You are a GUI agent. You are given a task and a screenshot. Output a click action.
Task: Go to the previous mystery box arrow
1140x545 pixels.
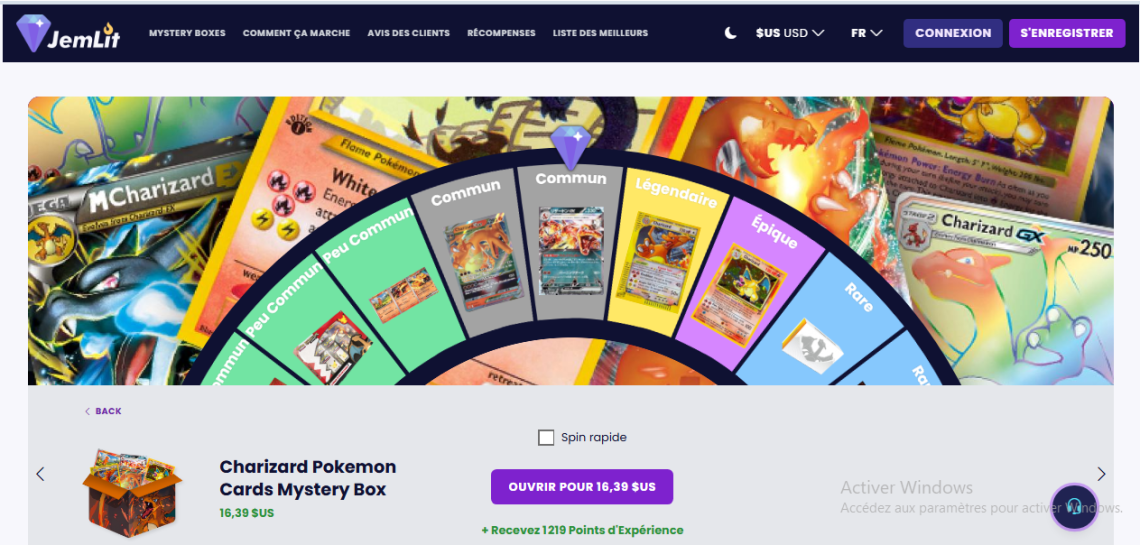pyautogui.click(x=40, y=474)
